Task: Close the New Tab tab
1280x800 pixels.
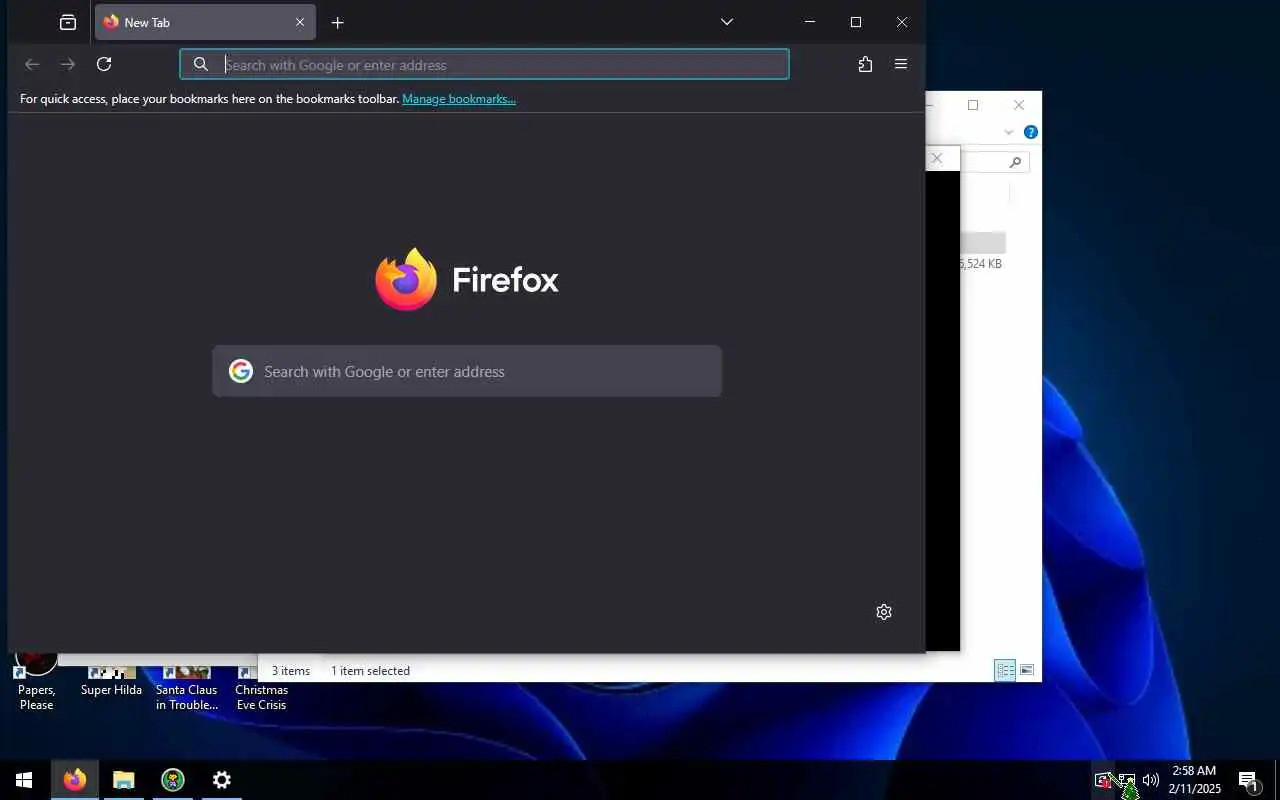Action: (x=299, y=22)
